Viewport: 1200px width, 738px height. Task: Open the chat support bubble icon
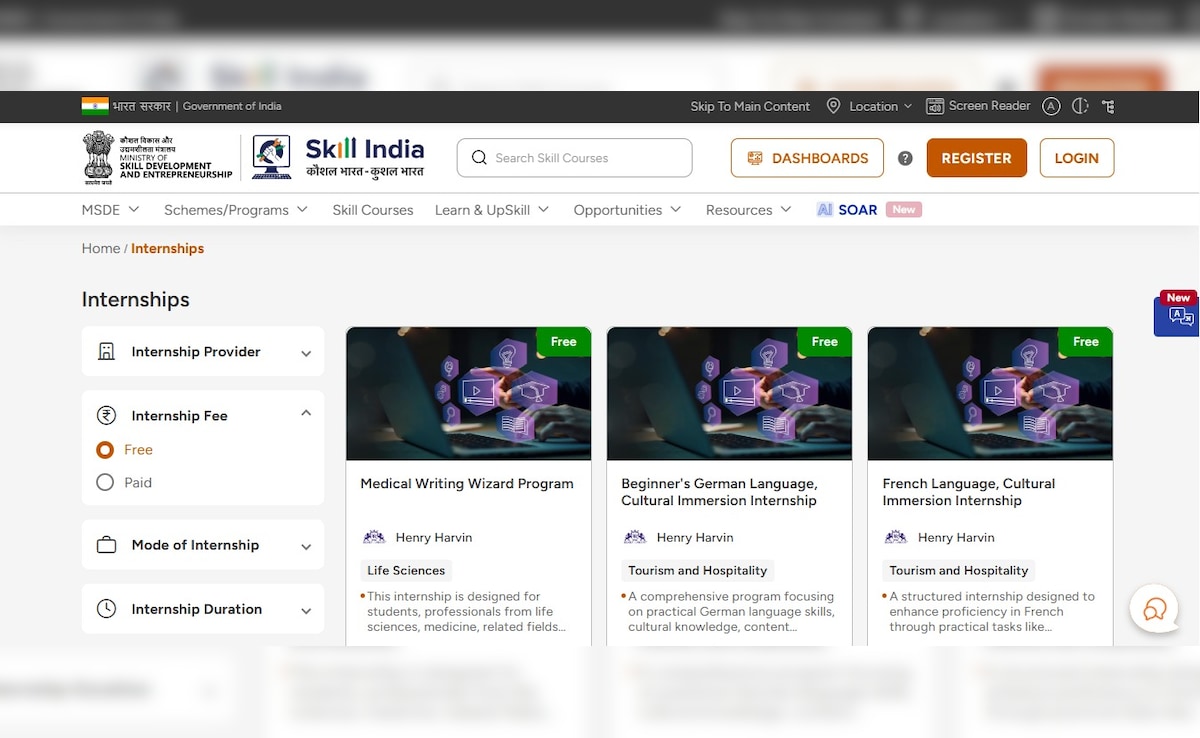tap(1154, 608)
